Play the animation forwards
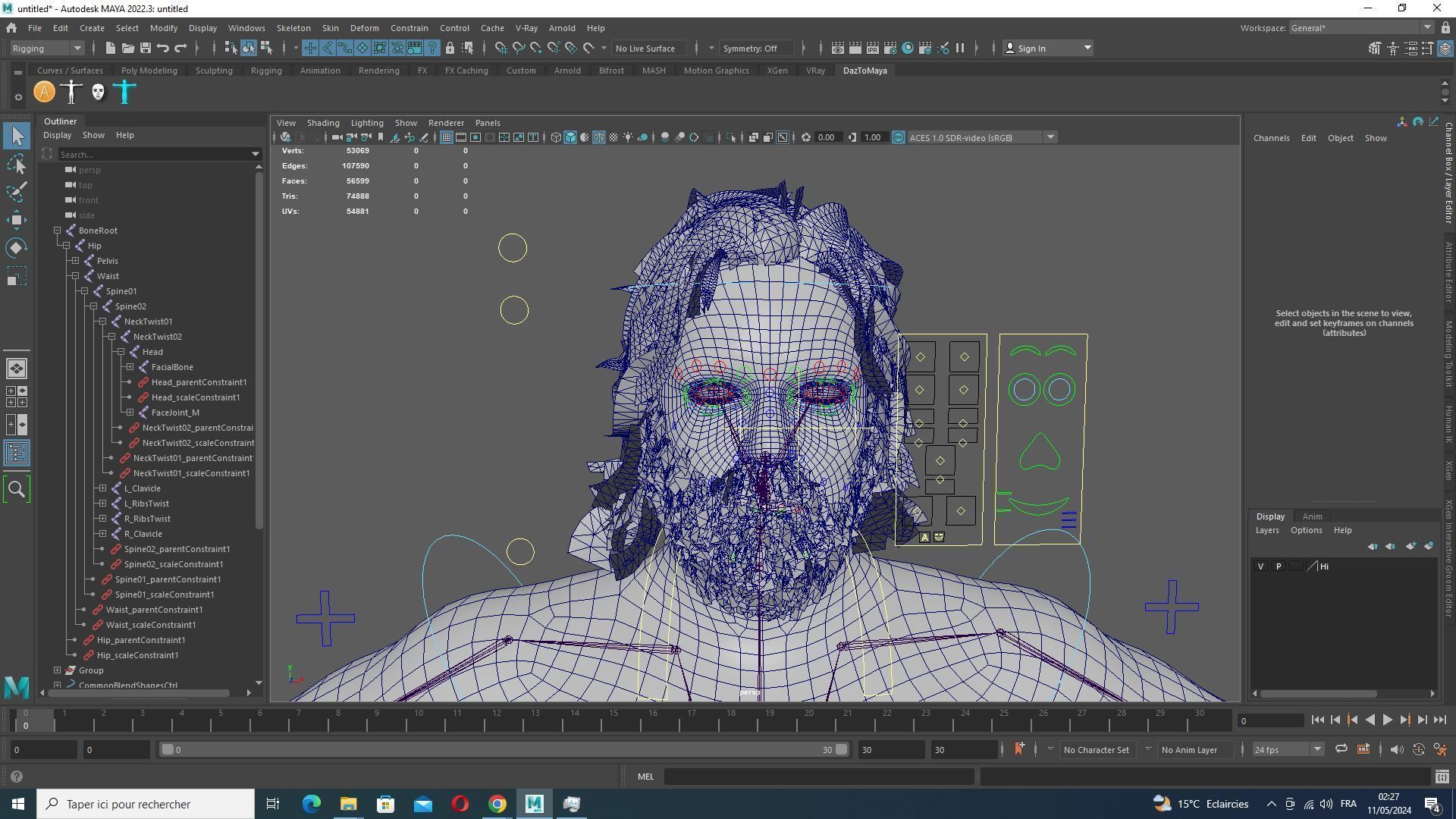The height and width of the screenshot is (819, 1456). 1387,720
